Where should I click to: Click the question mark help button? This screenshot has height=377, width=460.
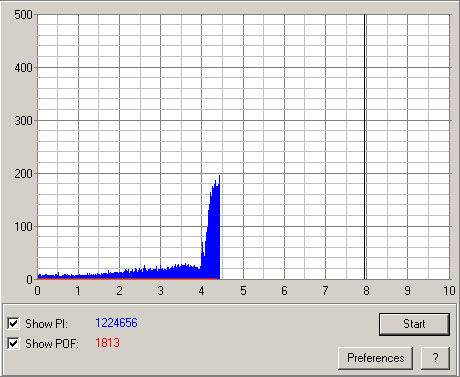pos(435,358)
